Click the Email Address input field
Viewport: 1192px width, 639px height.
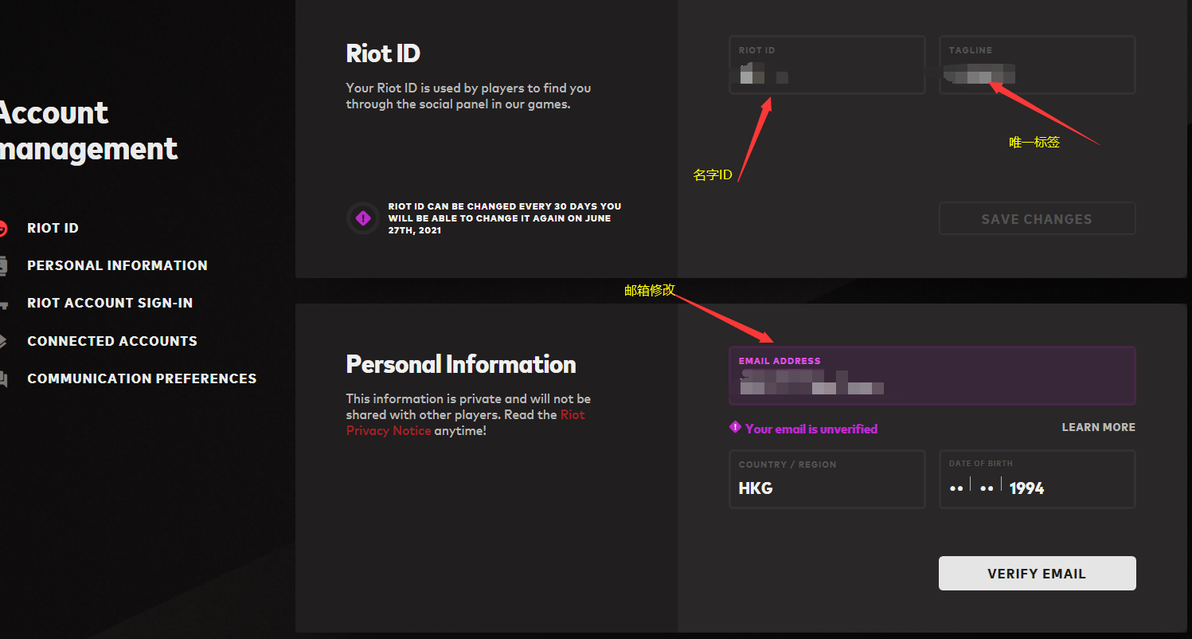931,376
